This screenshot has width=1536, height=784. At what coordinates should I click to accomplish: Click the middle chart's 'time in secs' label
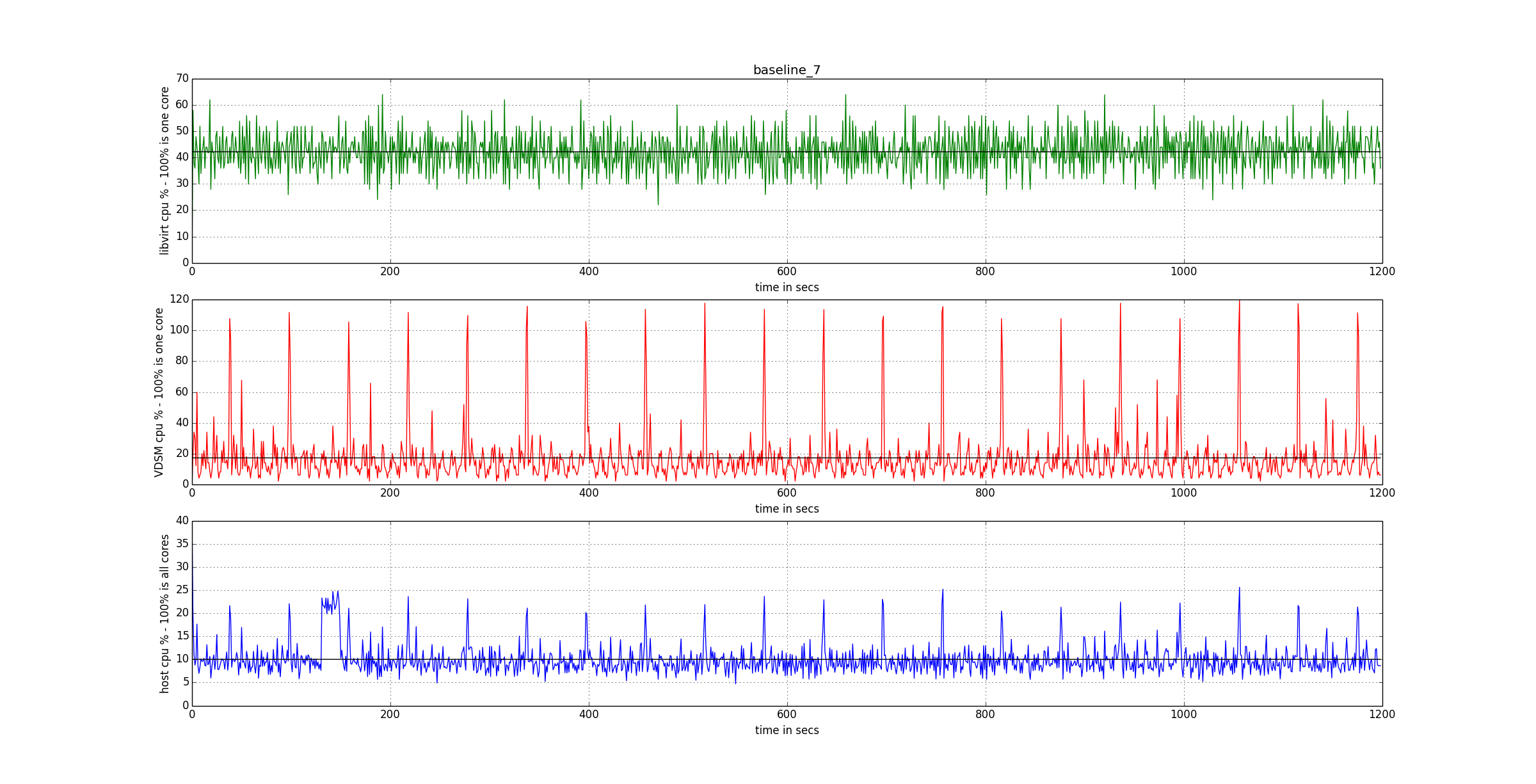(787, 509)
